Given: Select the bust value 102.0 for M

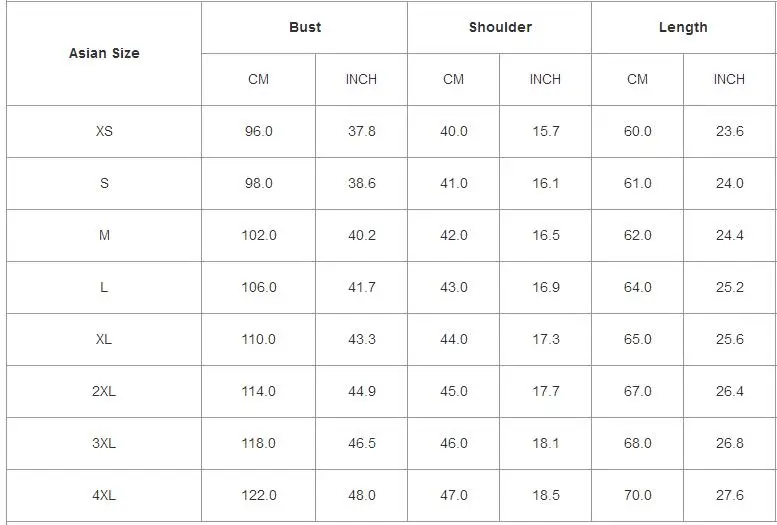Looking at the screenshot, I should [259, 235].
